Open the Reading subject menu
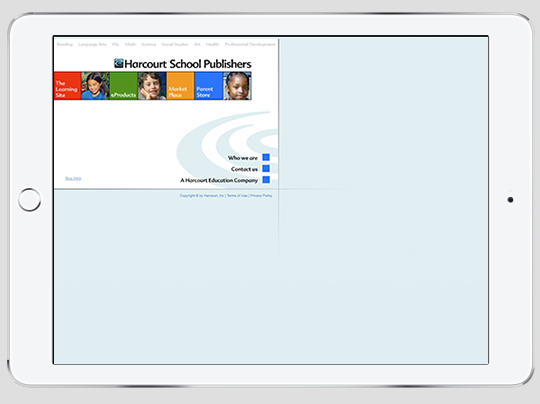The width and height of the screenshot is (540, 404). pyautogui.click(x=65, y=44)
